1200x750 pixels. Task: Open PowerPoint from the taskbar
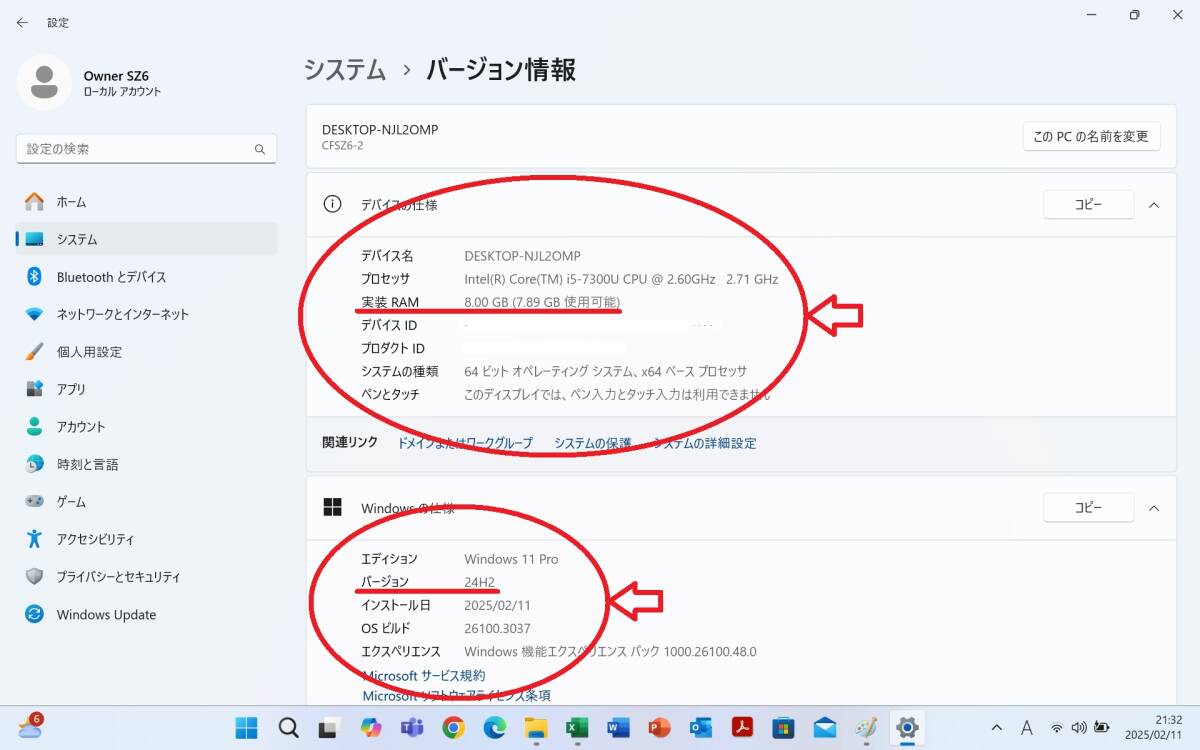(x=659, y=727)
